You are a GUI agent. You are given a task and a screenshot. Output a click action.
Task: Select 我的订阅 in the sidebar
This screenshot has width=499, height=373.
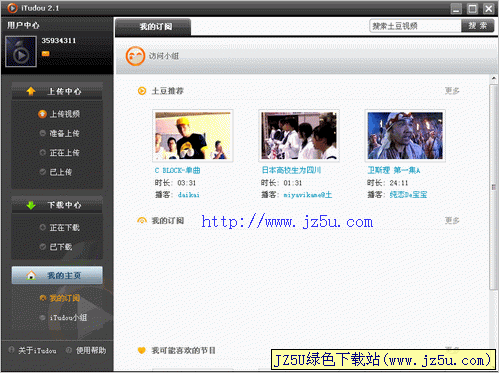coord(65,298)
